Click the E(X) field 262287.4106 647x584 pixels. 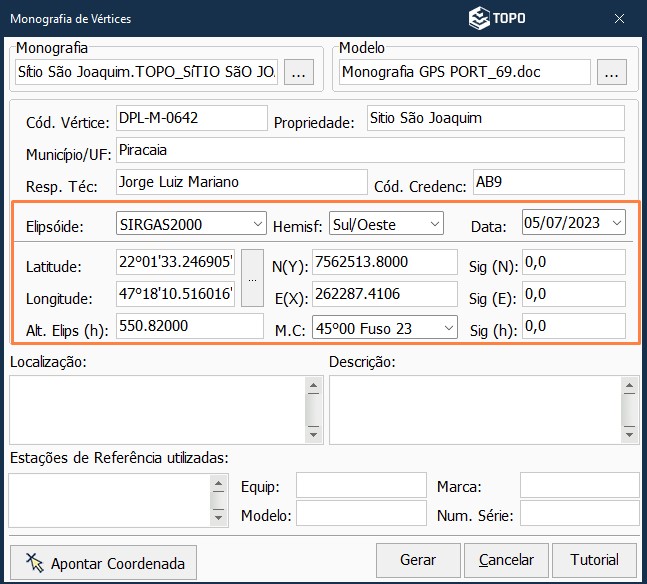385,294
